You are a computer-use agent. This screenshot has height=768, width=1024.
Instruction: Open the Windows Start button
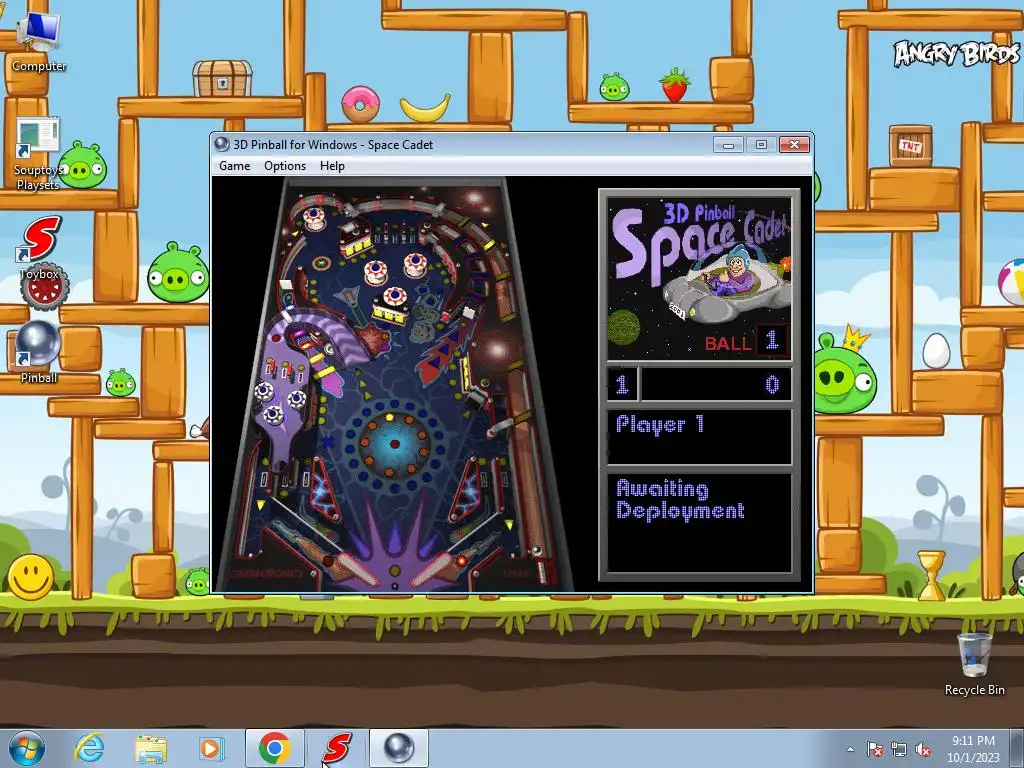pos(27,748)
